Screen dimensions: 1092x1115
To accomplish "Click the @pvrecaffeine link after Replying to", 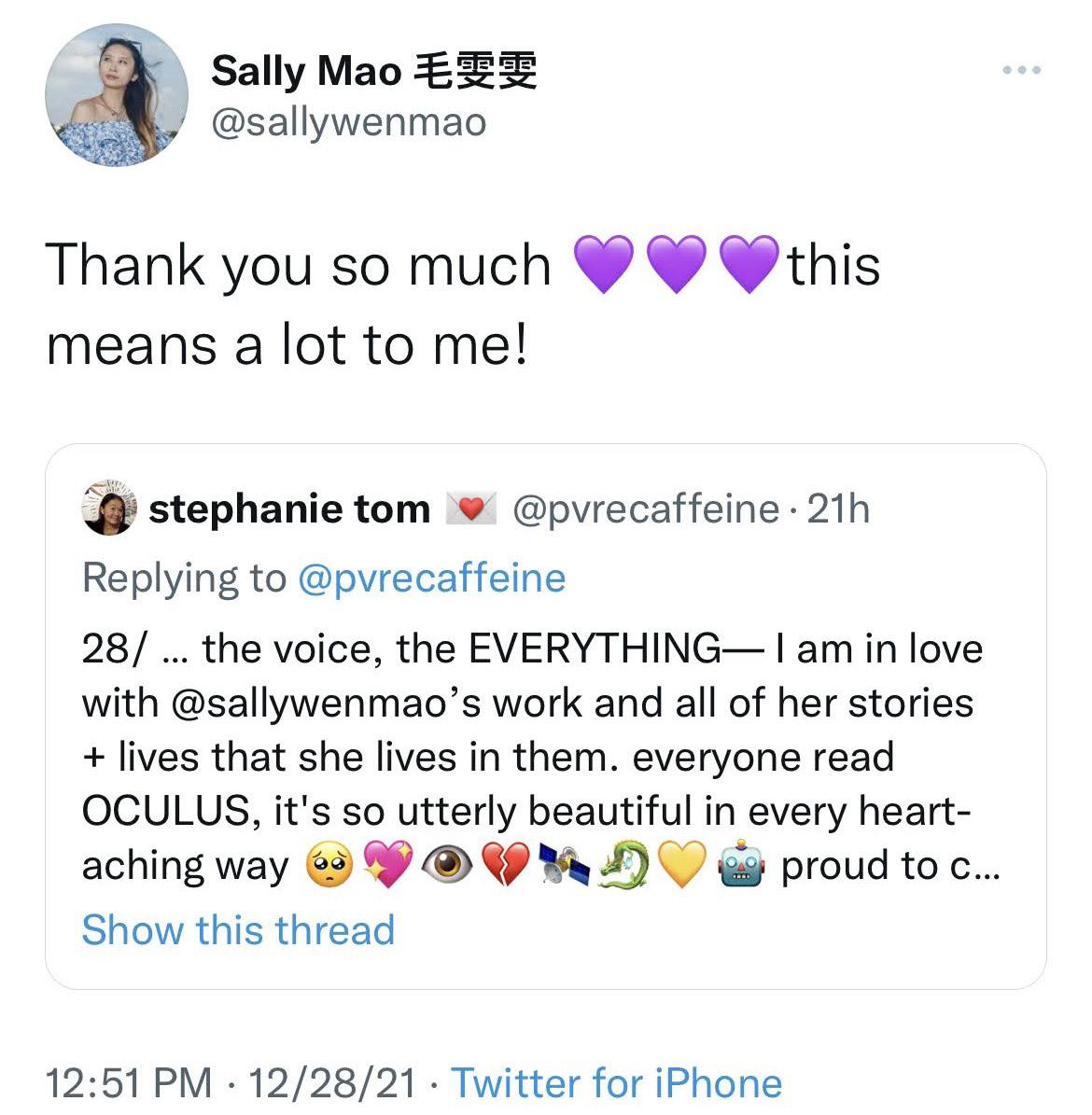I will pos(431,578).
